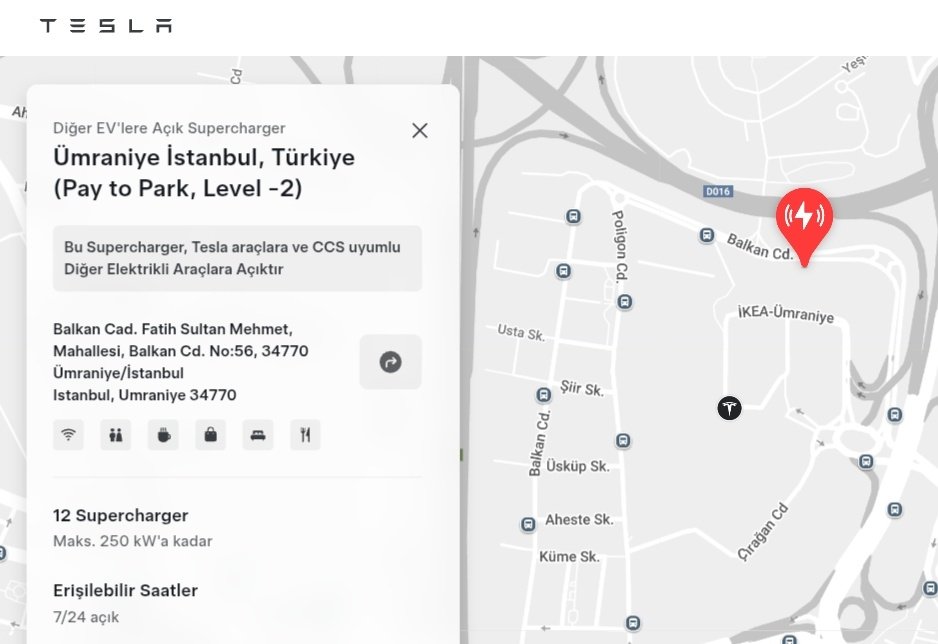Click the İKEA-Ümraniye map label
This screenshot has height=644, width=938.
pos(785,313)
